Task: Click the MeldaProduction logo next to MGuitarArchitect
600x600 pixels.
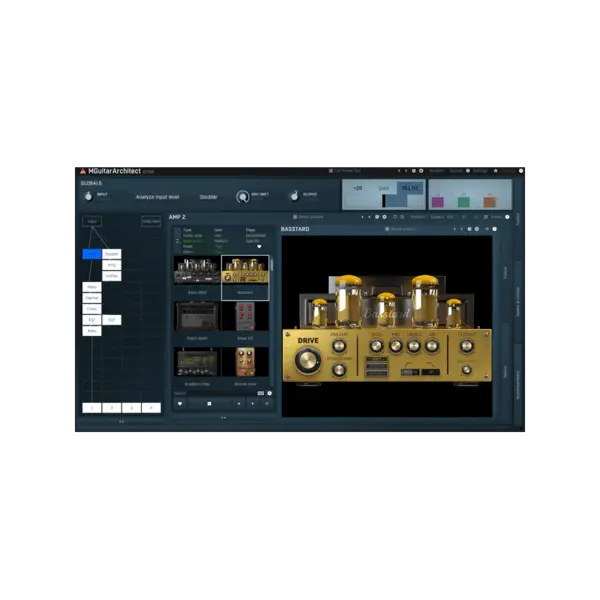Action: click(83, 171)
